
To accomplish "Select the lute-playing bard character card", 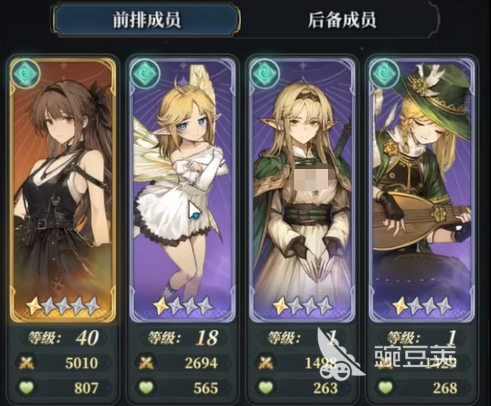I will point(422,189).
